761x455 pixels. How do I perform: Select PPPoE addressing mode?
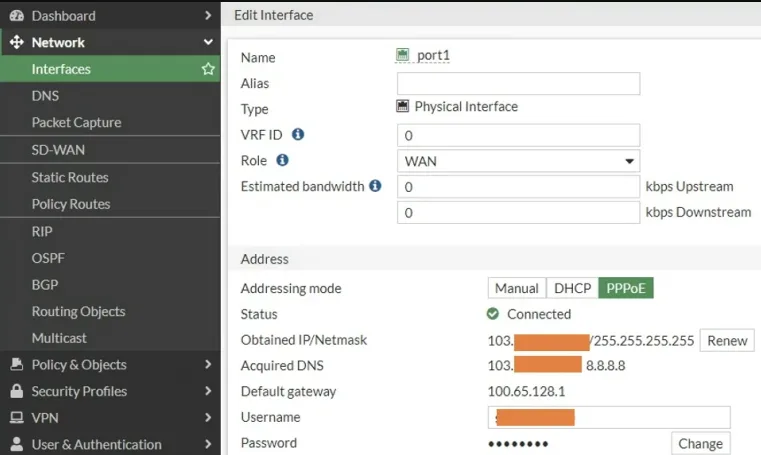pos(626,288)
